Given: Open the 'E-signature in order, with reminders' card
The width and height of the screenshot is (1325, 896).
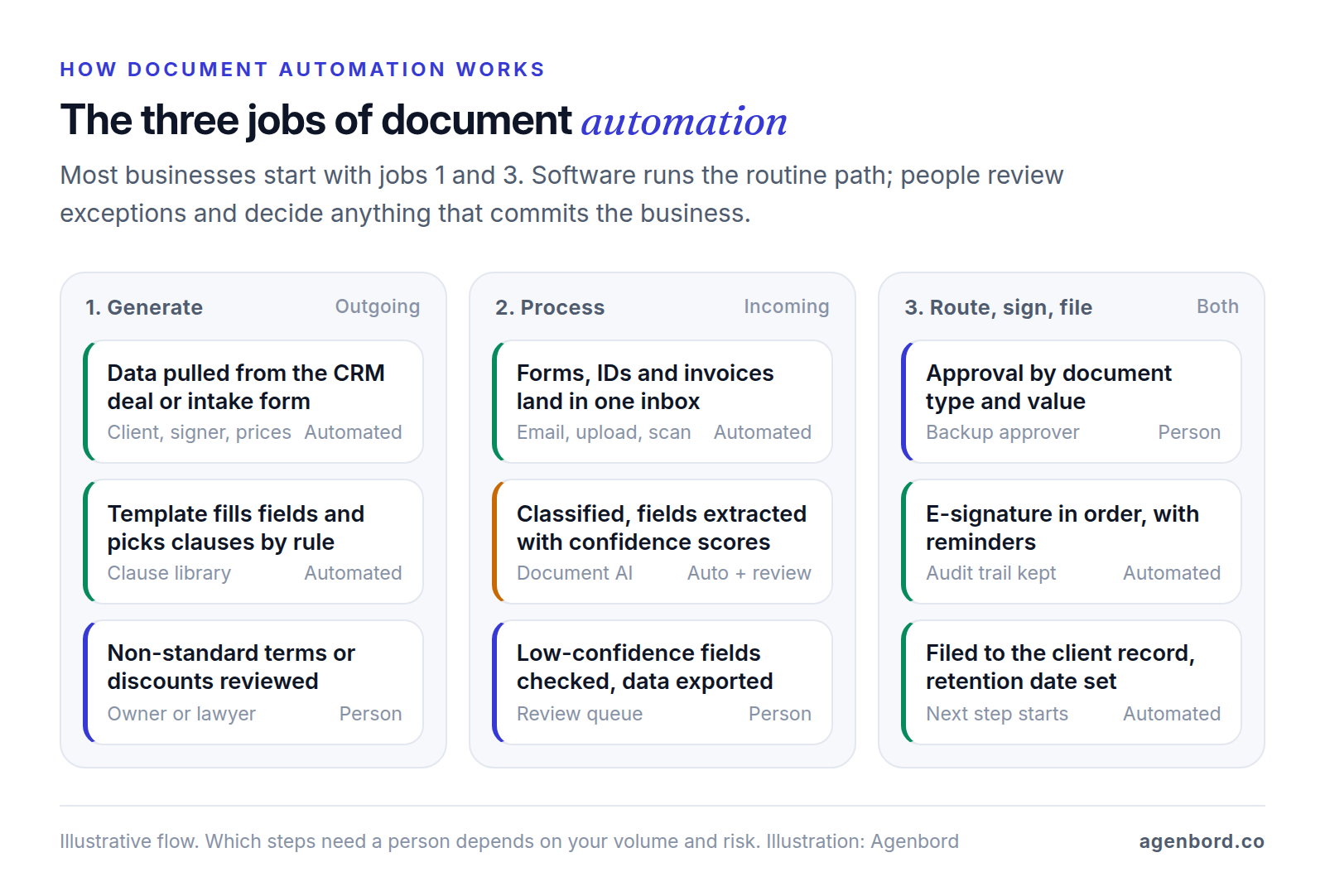Looking at the screenshot, I should [1072, 542].
